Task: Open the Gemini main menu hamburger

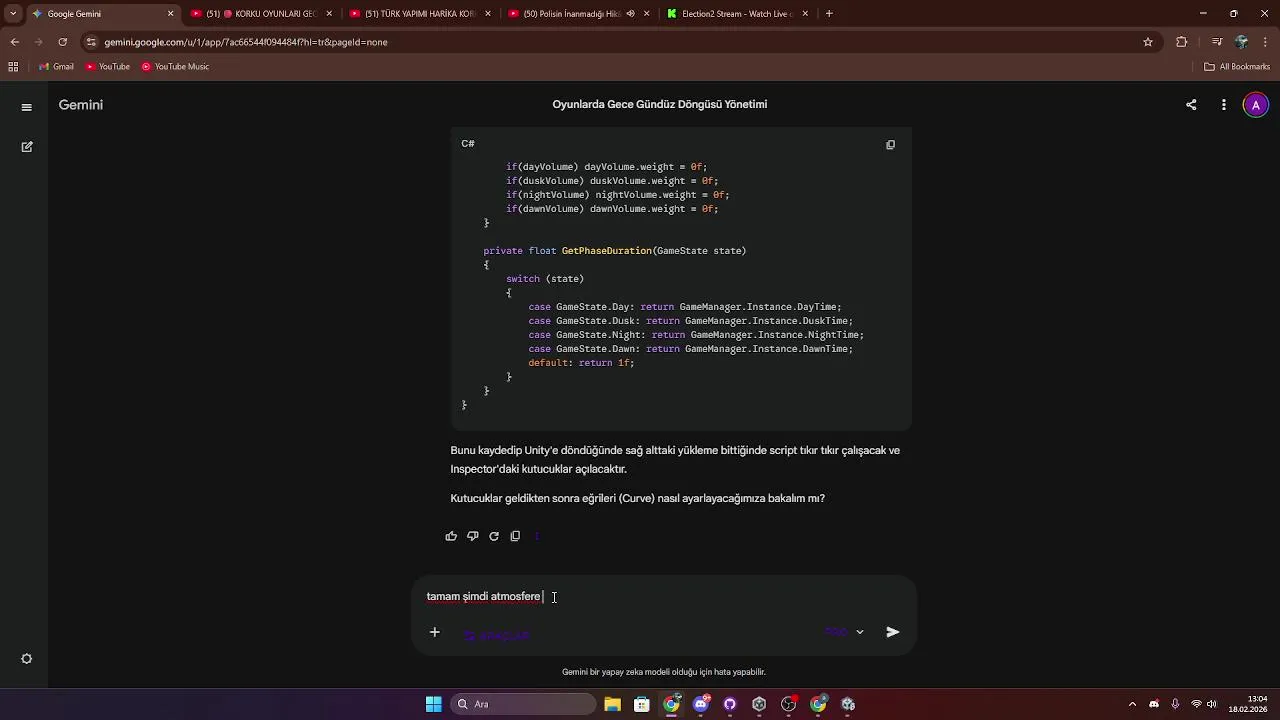Action: (x=27, y=107)
